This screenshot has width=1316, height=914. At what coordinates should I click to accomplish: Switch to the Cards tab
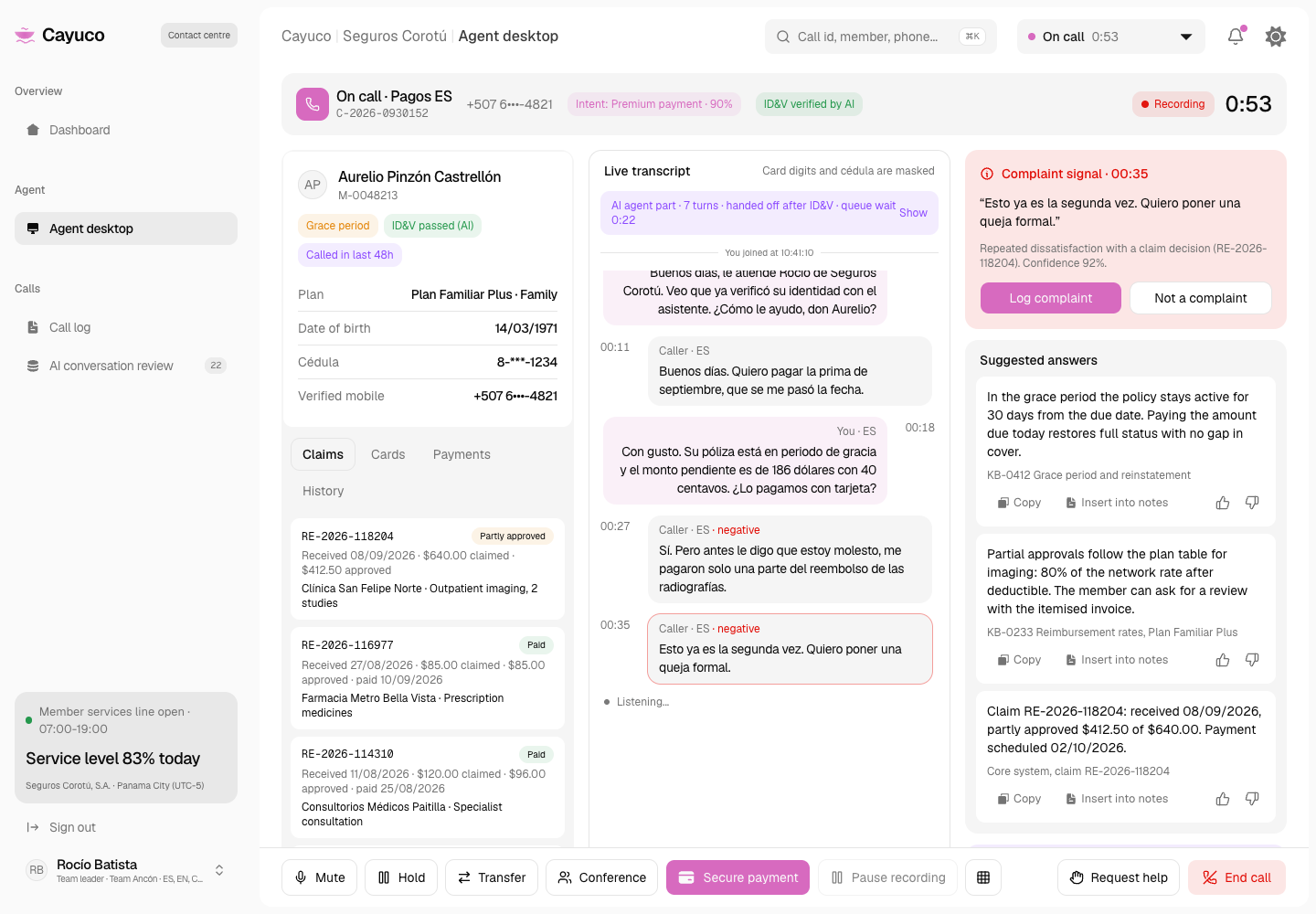click(x=387, y=454)
